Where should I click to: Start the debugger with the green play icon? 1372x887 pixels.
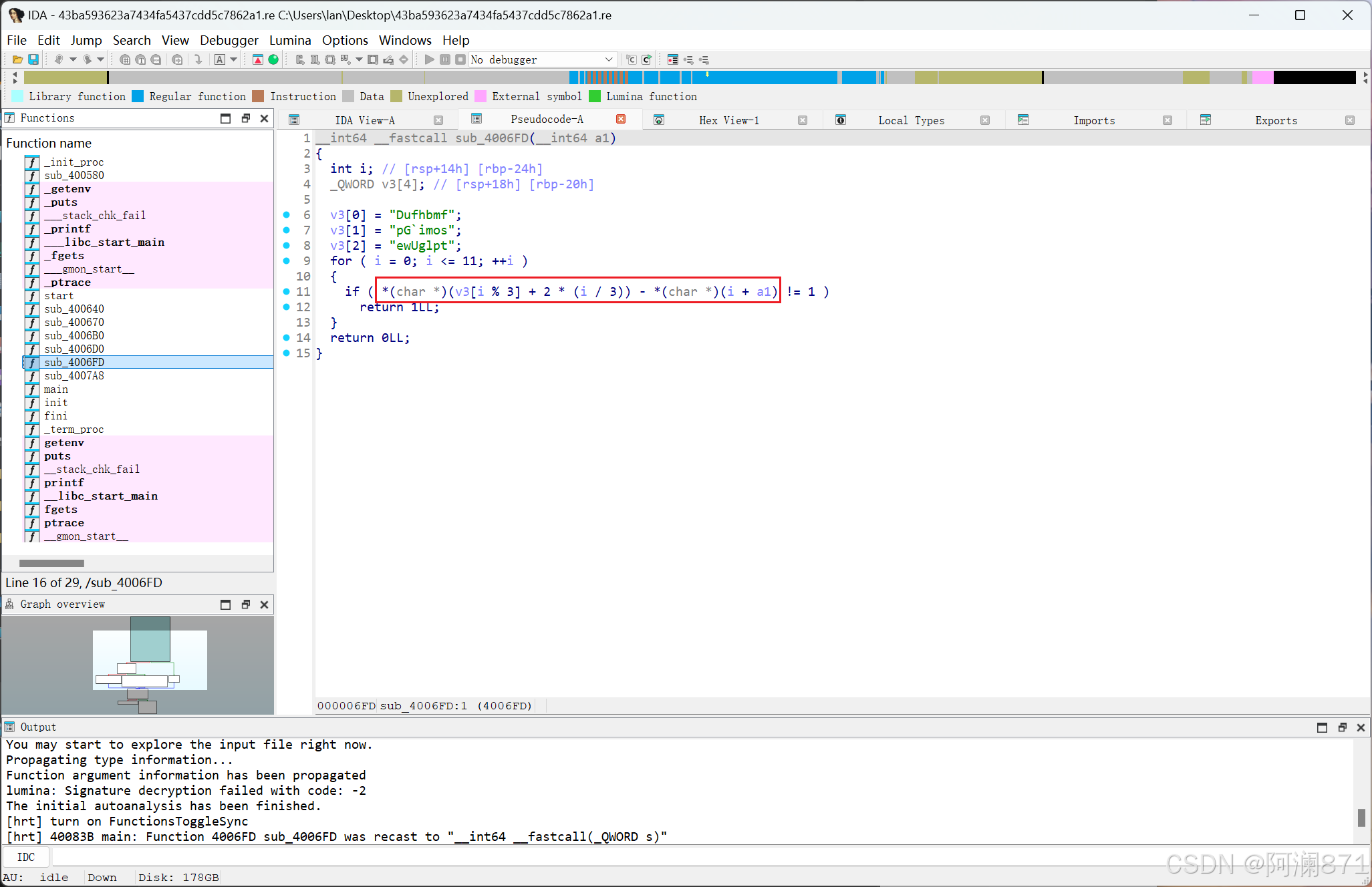click(430, 59)
